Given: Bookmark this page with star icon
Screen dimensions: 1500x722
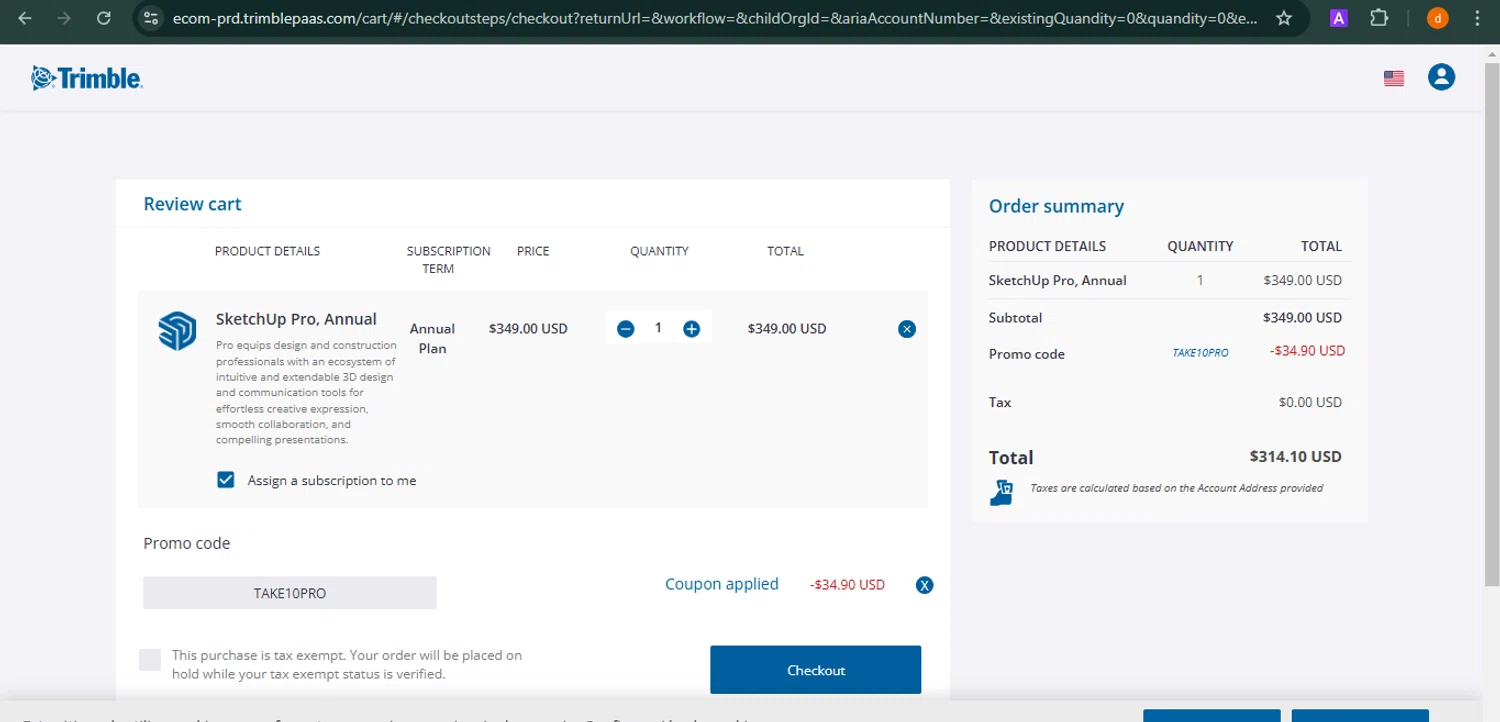Looking at the screenshot, I should (x=1284, y=18).
